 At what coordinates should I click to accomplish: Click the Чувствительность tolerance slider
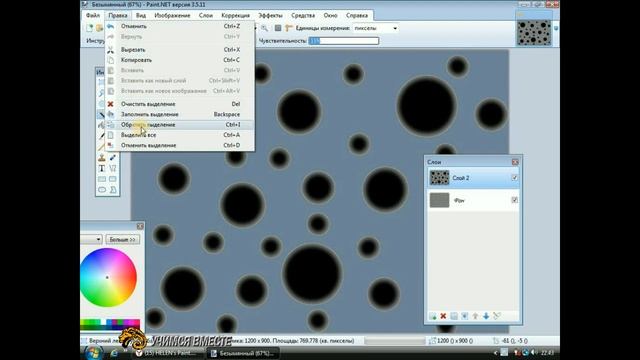[x=344, y=41]
